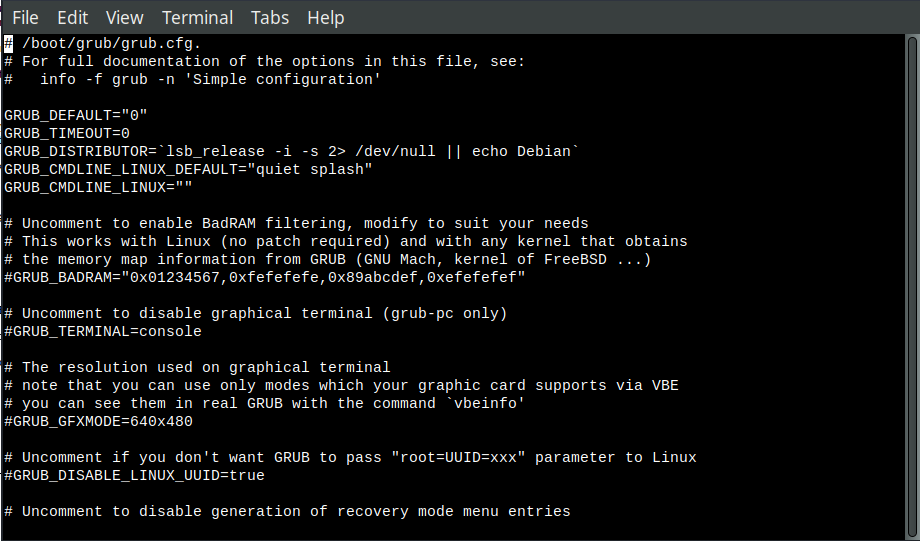Click the #GRUB_DISABLE_LINUX_UUID=true line
The width and height of the screenshot is (920, 541).
pos(134,475)
